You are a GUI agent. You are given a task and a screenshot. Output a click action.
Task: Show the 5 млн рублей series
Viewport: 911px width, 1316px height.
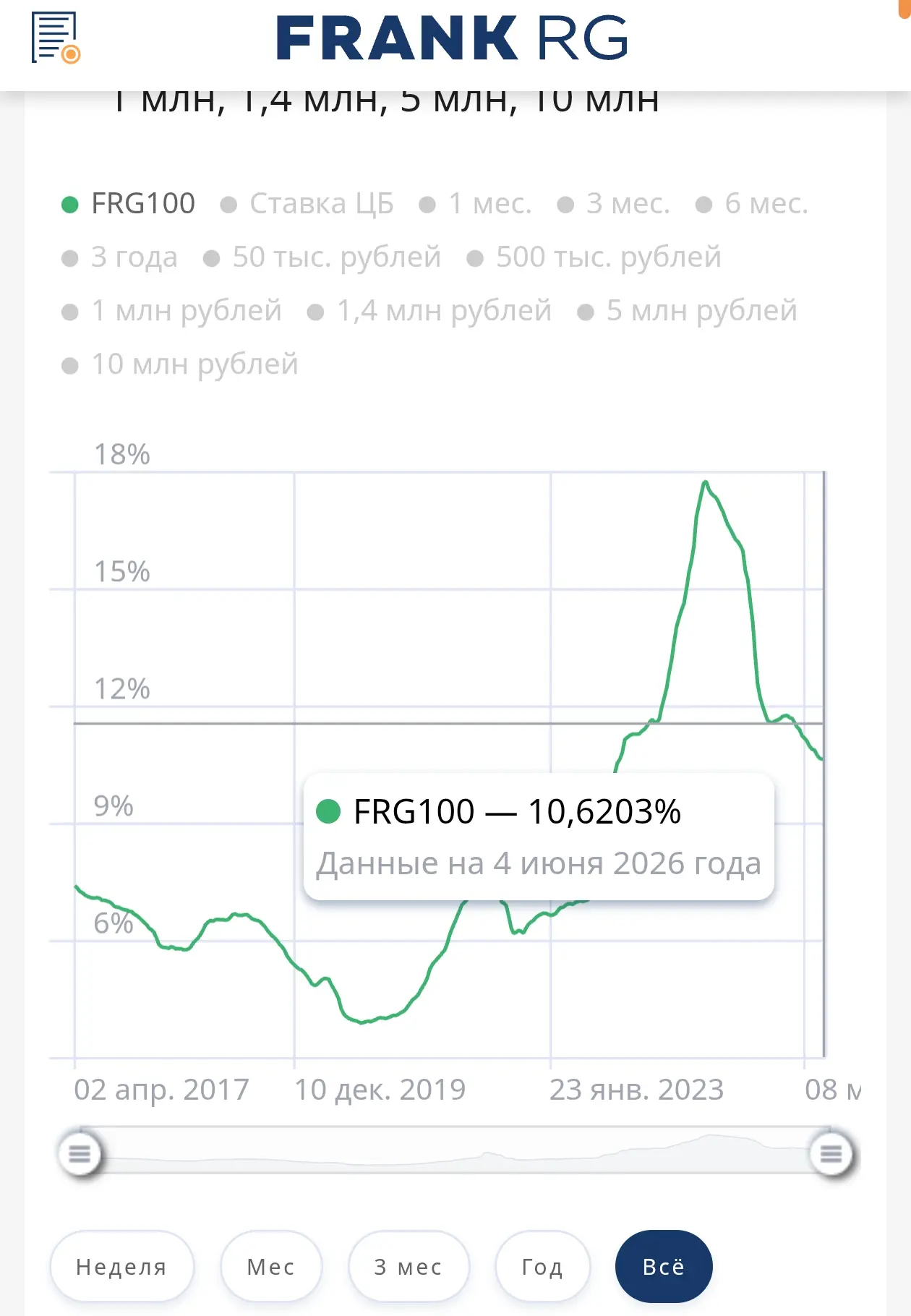[x=688, y=311]
